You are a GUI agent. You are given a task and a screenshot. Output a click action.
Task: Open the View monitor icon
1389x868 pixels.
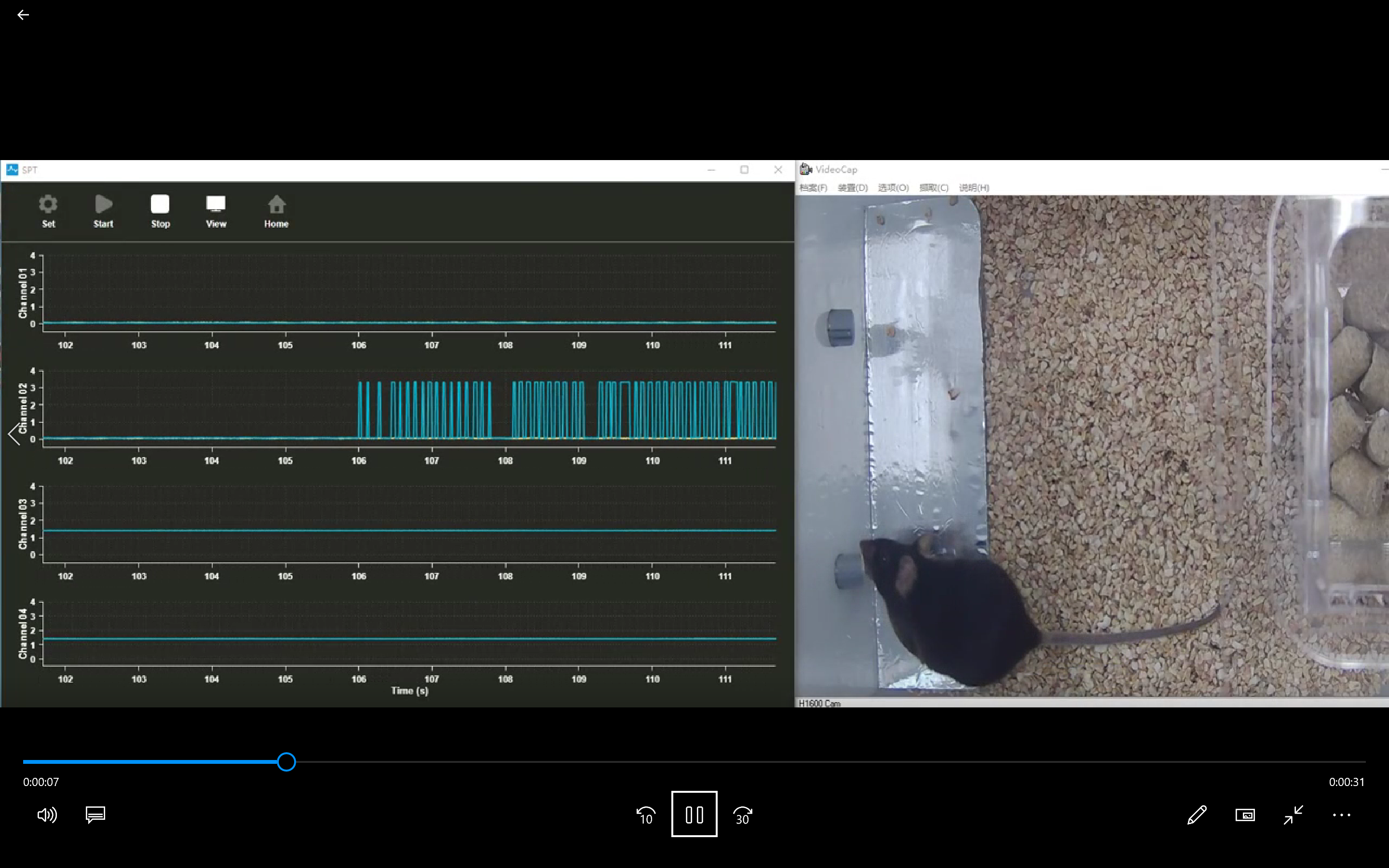[216, 211]
